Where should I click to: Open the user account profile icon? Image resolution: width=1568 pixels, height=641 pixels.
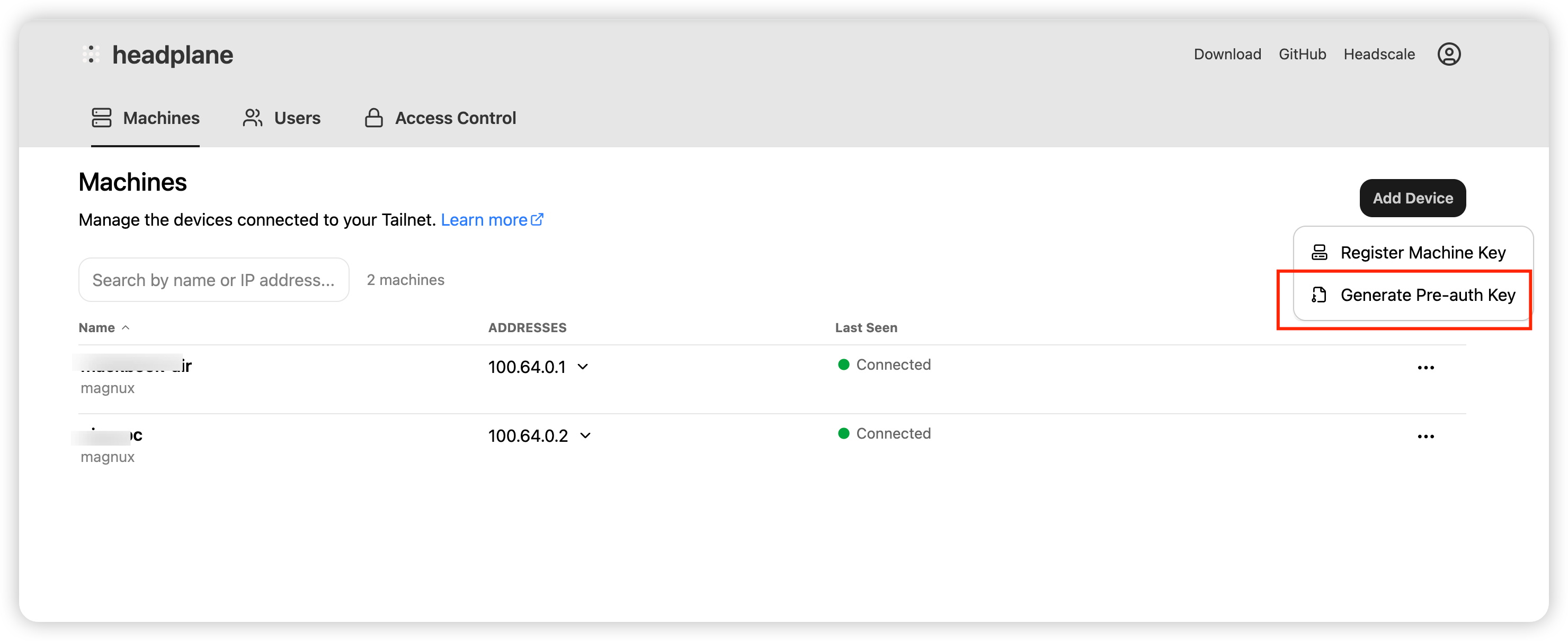1449,54
